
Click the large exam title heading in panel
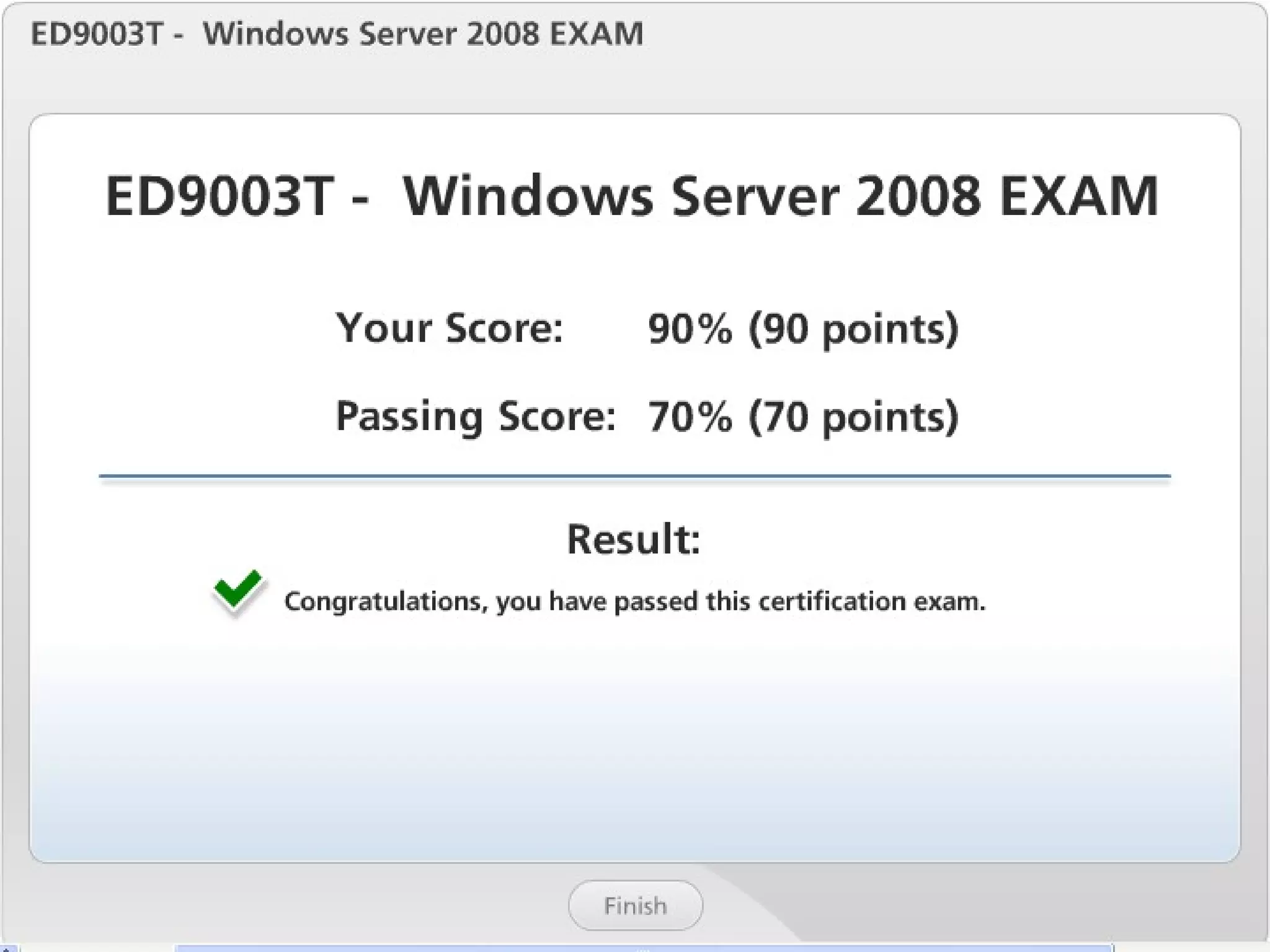tap(632, 196)
